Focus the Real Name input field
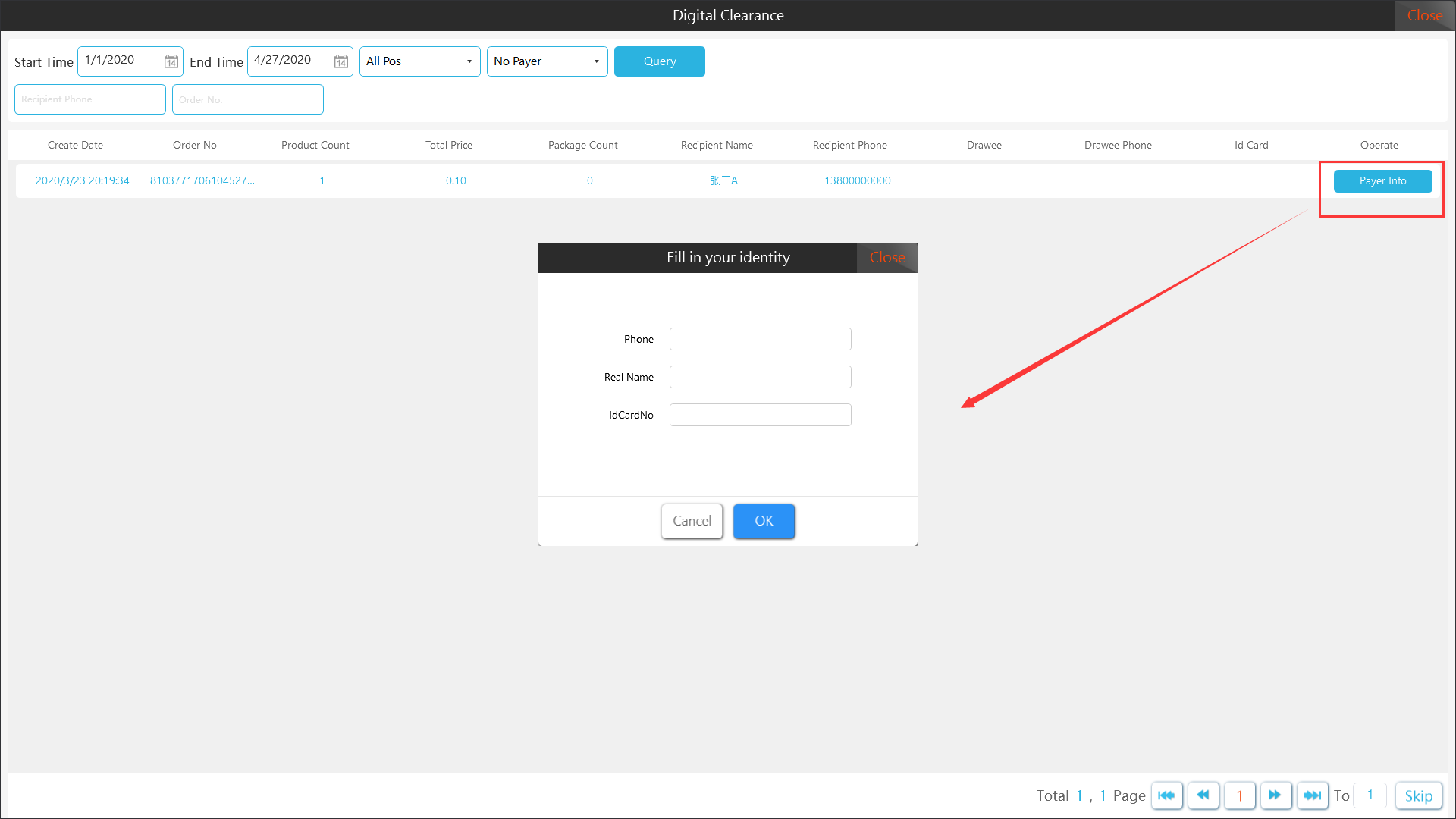Viewport: 1456px width, 819px height. (x=760, y=377)
